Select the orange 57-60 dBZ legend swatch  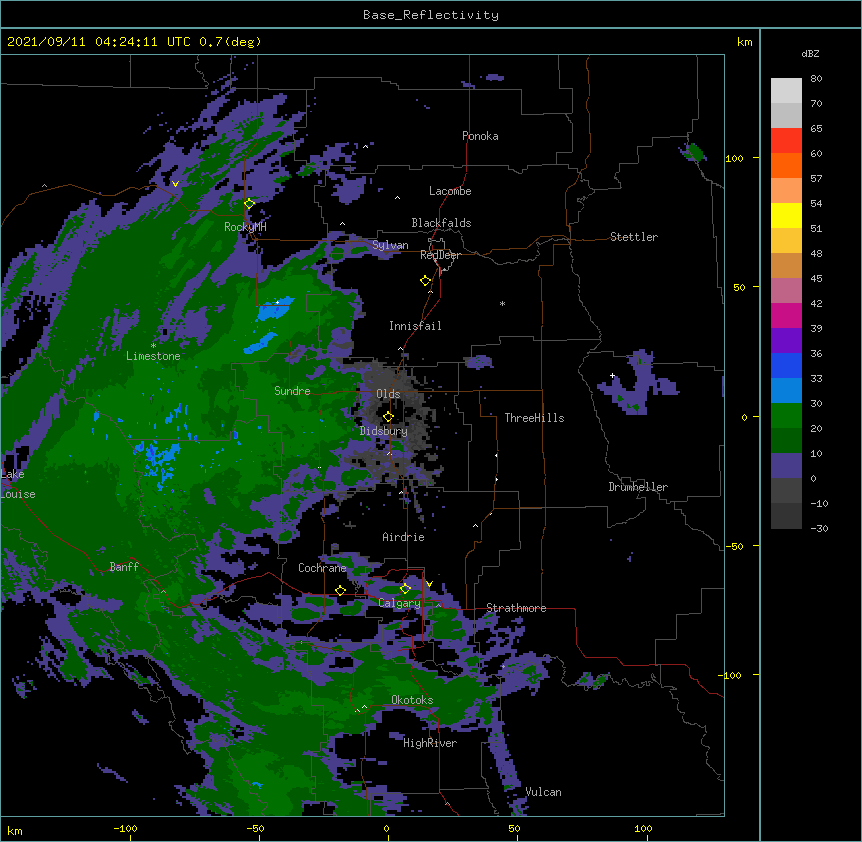coord(786,165)
